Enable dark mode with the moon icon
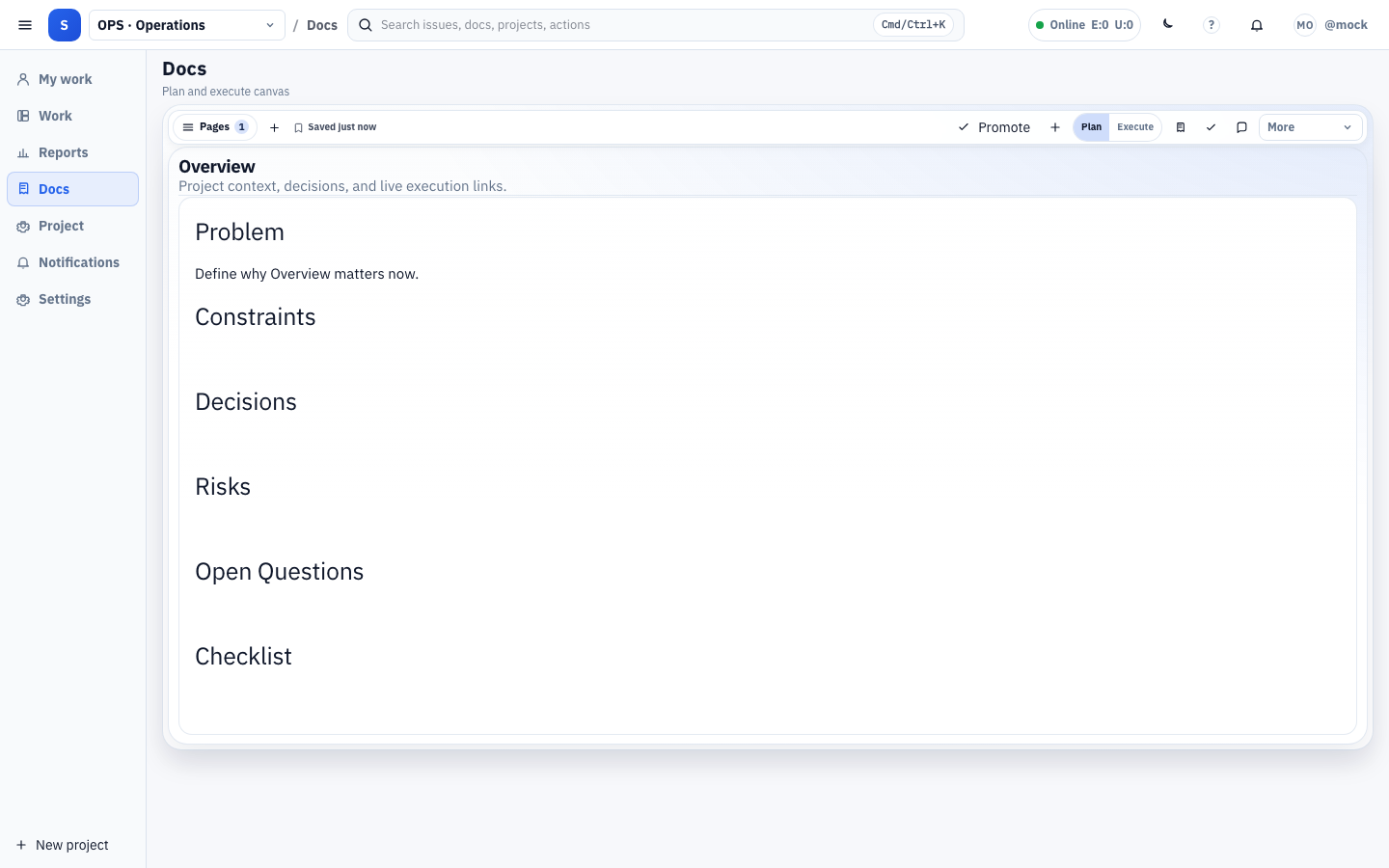This screenshot has height=868, width=1389. 1167,24
